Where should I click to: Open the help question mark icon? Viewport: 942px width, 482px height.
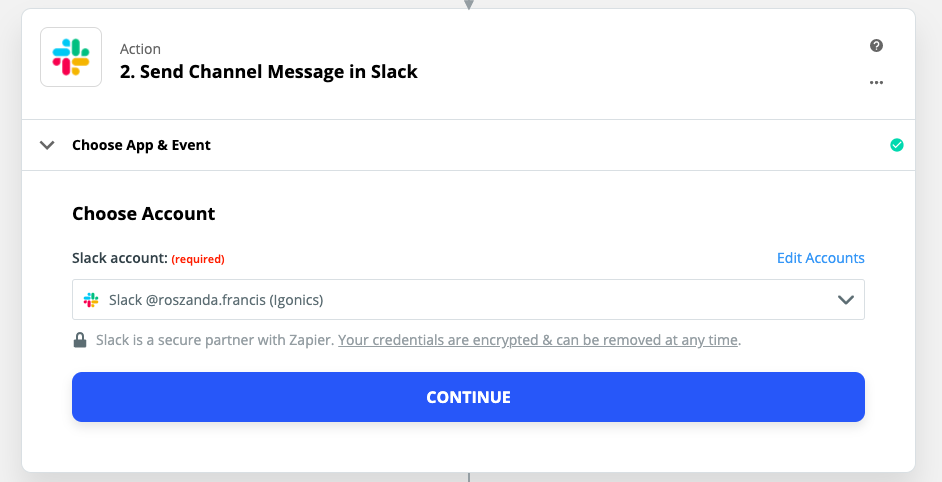coord(876,46)
